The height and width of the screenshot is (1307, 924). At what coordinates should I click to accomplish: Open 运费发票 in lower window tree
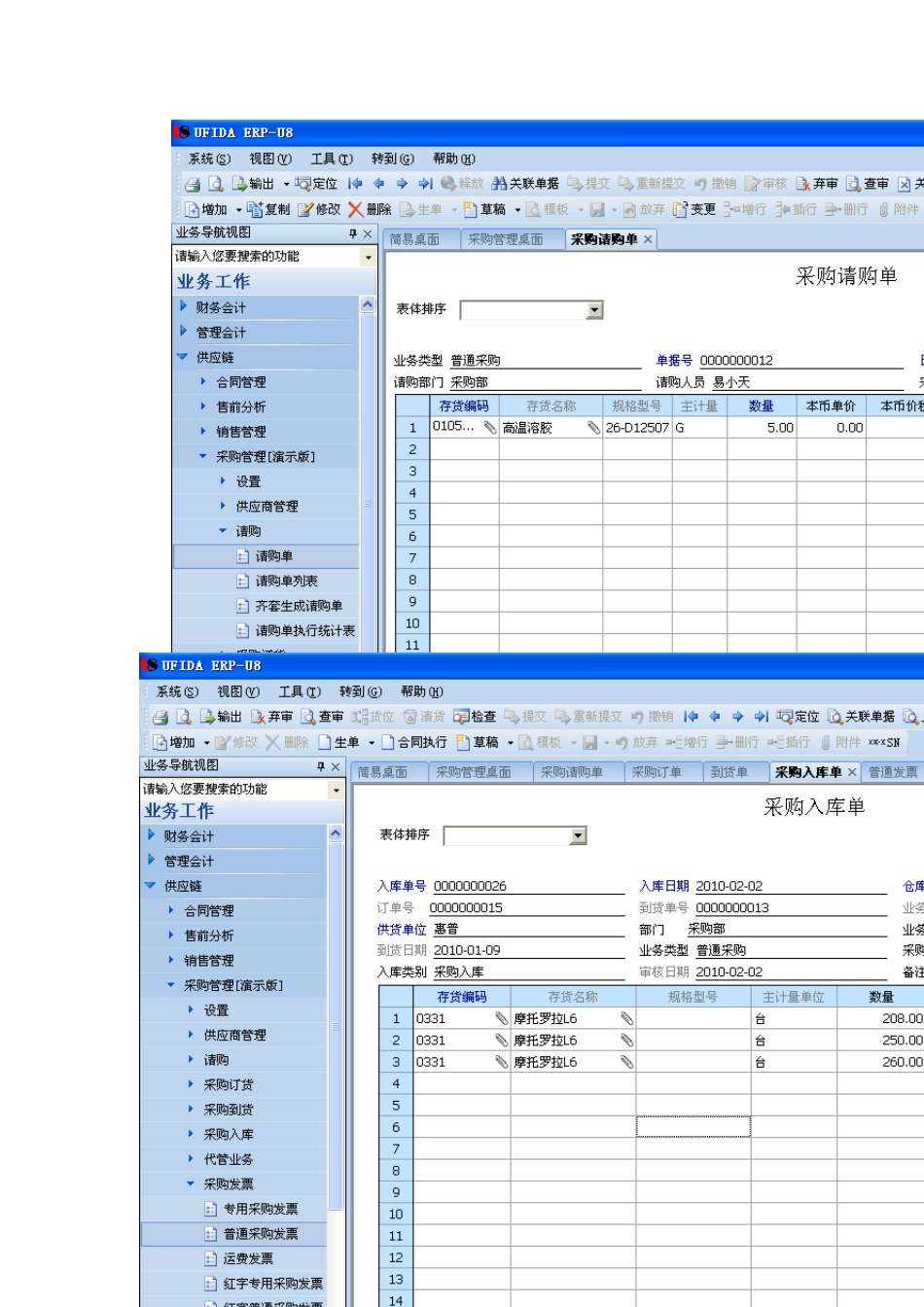pos(248,1258)
